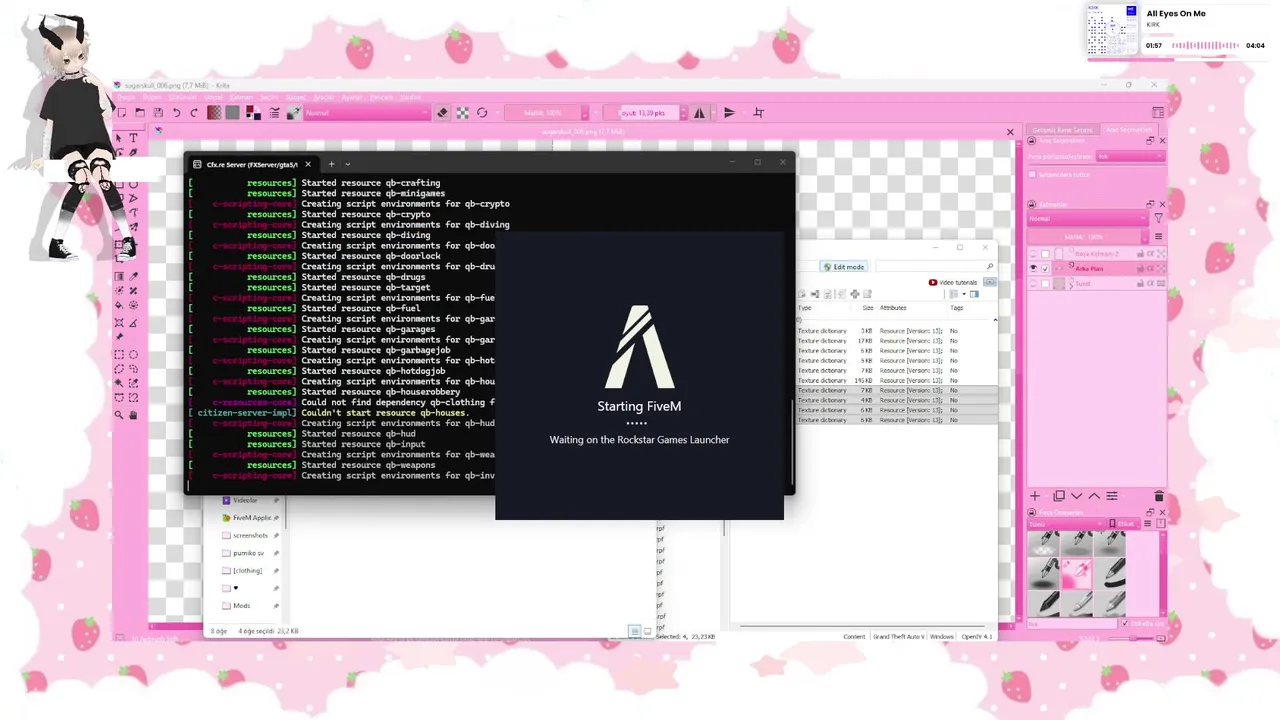This screenshot has width=1280, height=720.
Task: Select 145 KB Texture dictionary row
Action: point(895,381)
